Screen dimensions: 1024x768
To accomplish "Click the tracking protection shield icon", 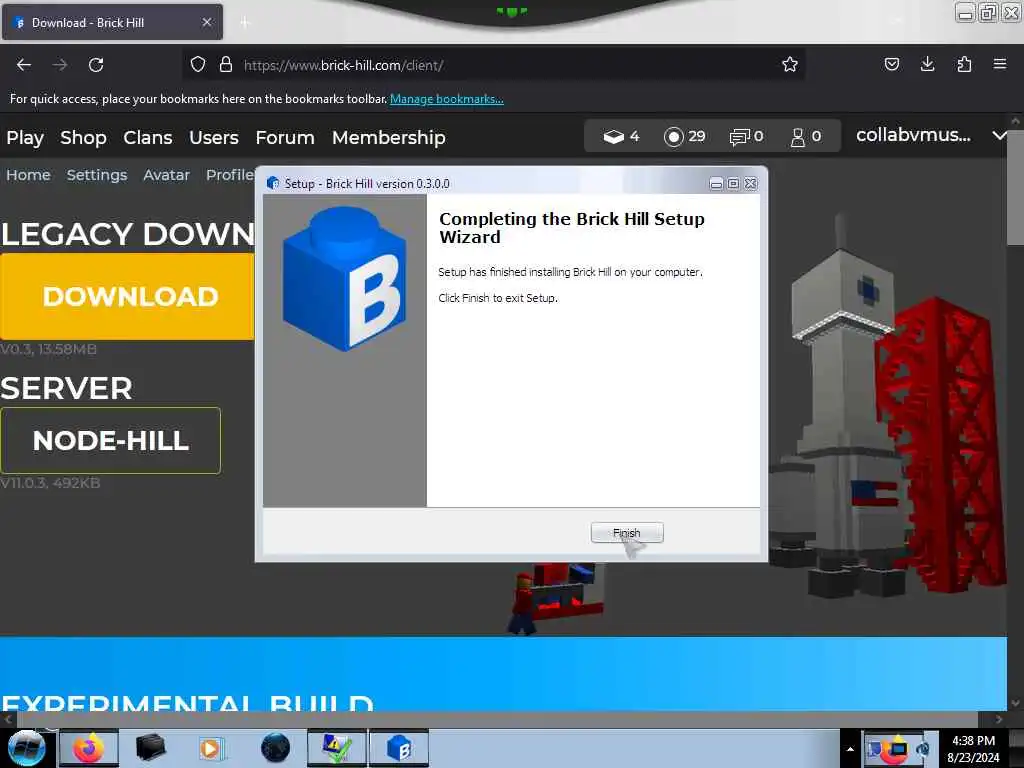I will [x=198, y=65].
